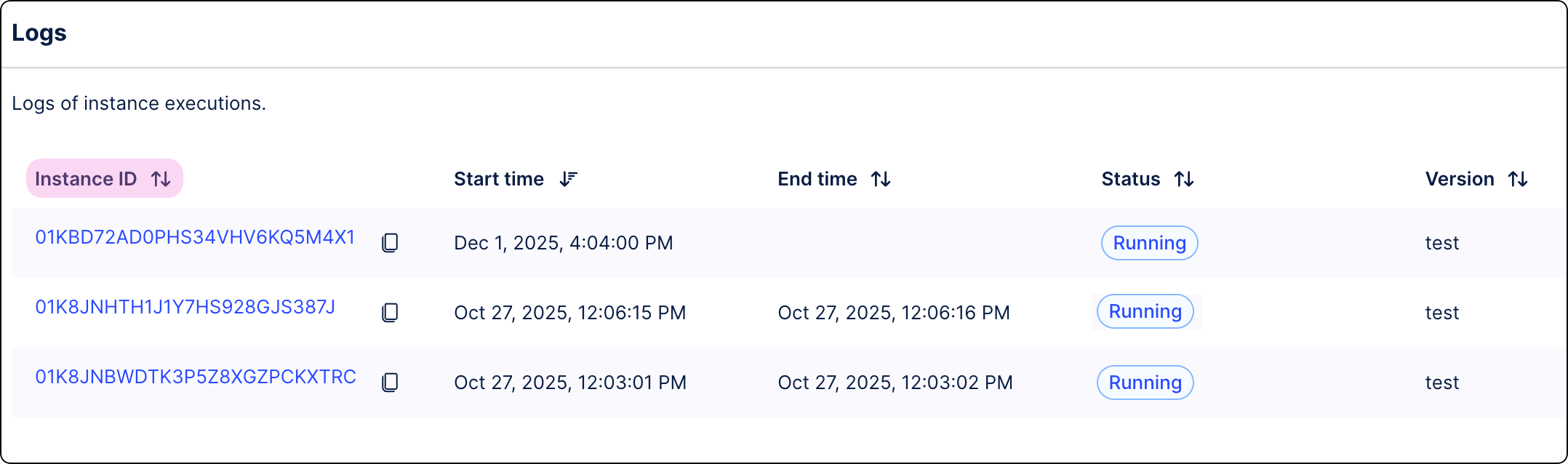Open instance 01KBD72AD0PHS34VHV6KQ5M4X1 link
The height and width of the screenshot is (464, 1568).
195,237
